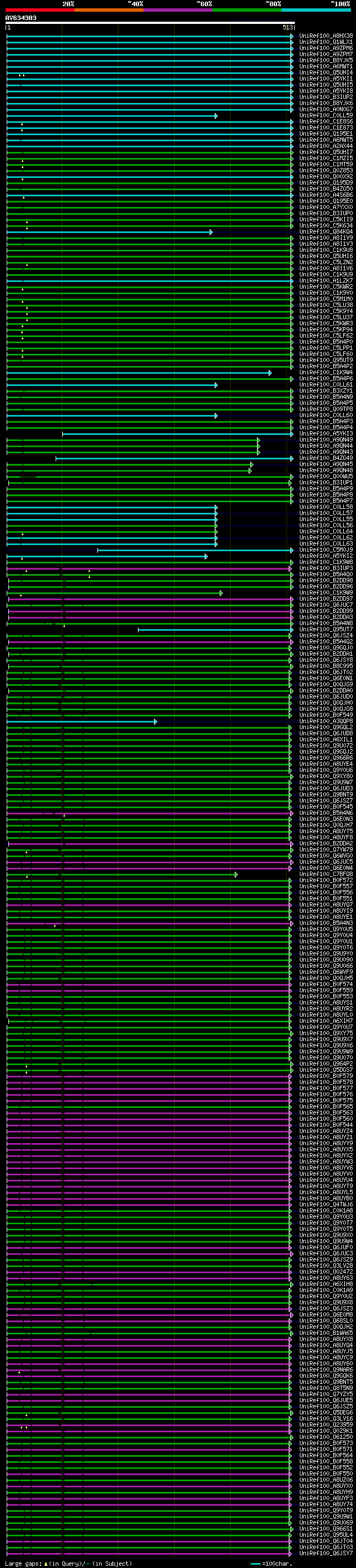Click the alignment arrowhead for UniRef100_C0LL59

click(x=216, y=116)
